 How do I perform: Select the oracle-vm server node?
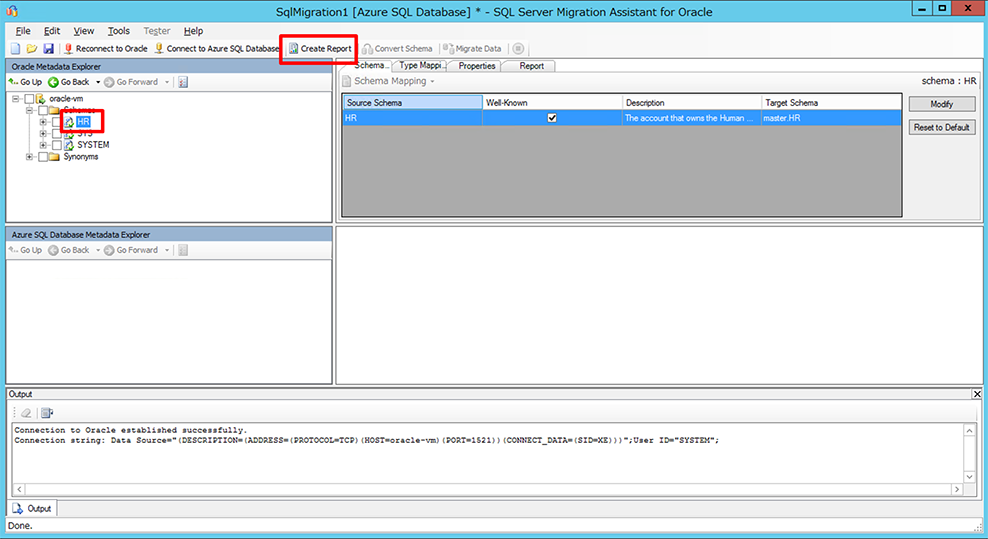66,99
